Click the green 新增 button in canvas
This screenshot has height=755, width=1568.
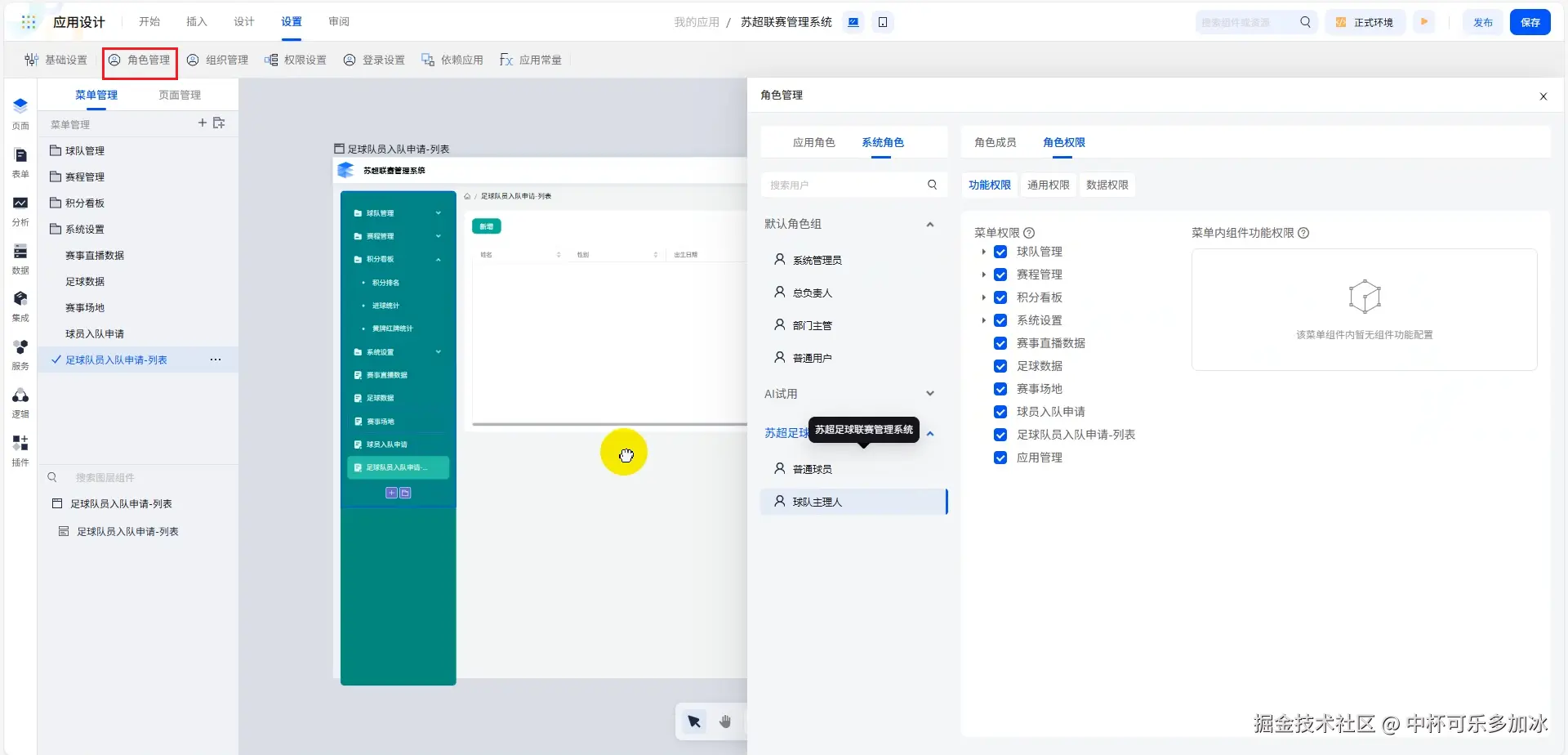[x=487, y=226]
